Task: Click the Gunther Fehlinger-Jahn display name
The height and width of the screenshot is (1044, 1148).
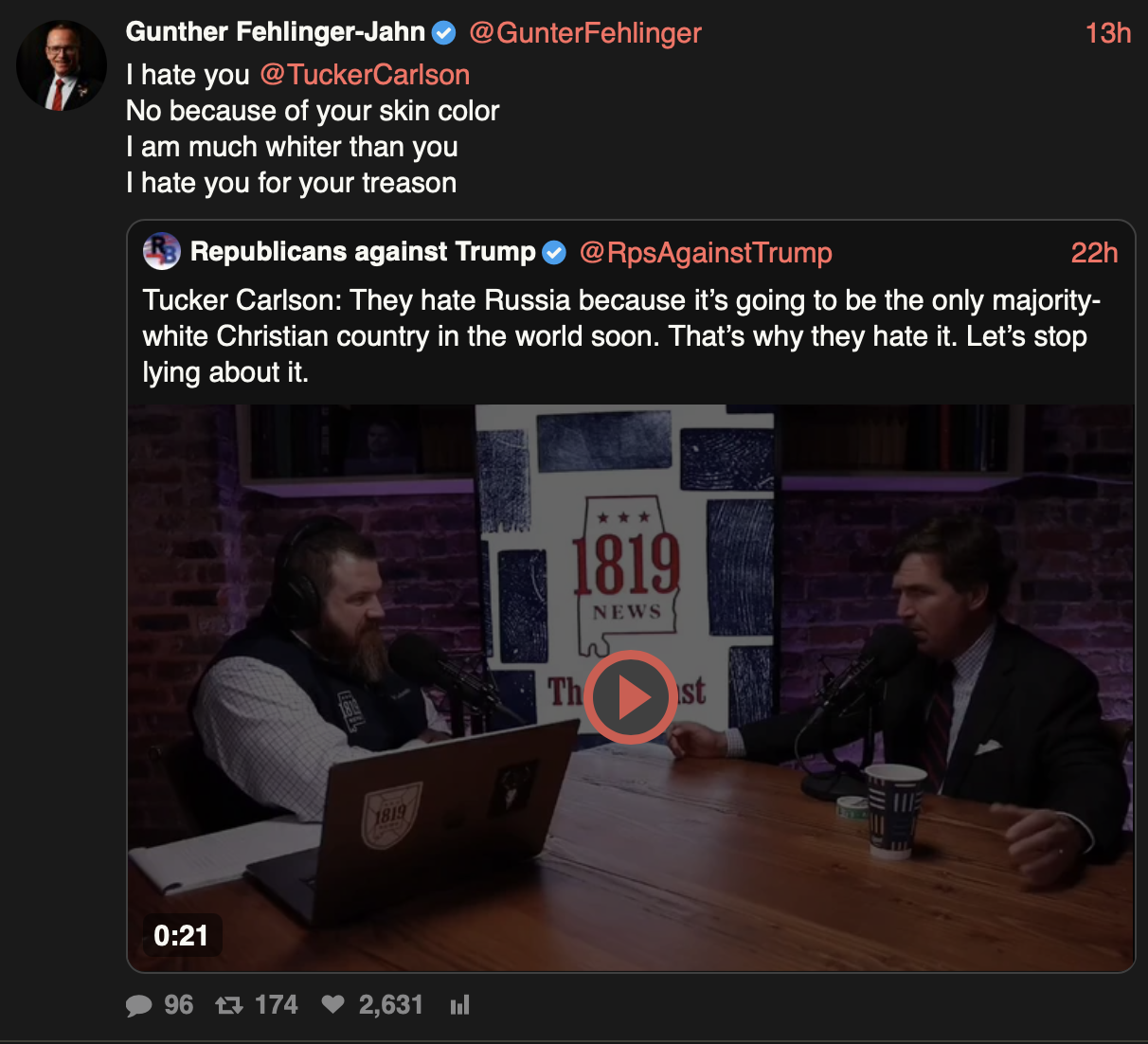Action: pos(276,32)
